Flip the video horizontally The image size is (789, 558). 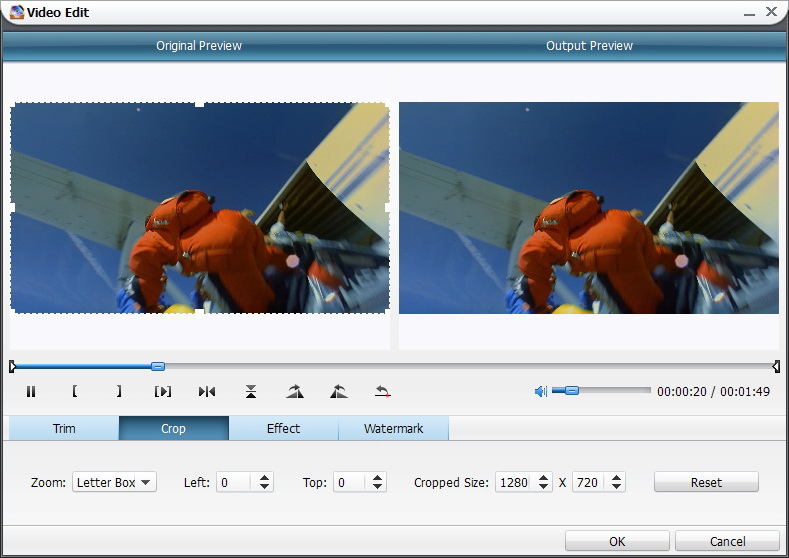(207, 391)
